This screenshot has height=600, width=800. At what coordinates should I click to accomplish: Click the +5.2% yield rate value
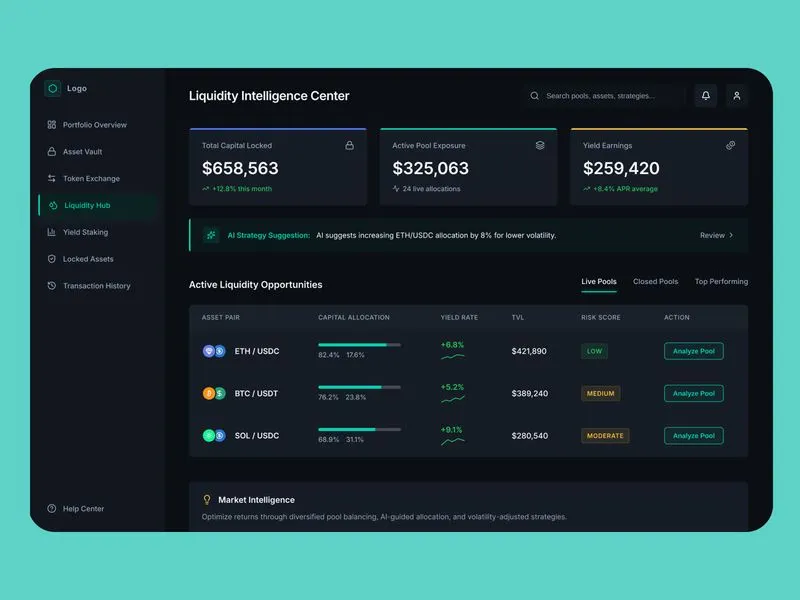(453, 387)
